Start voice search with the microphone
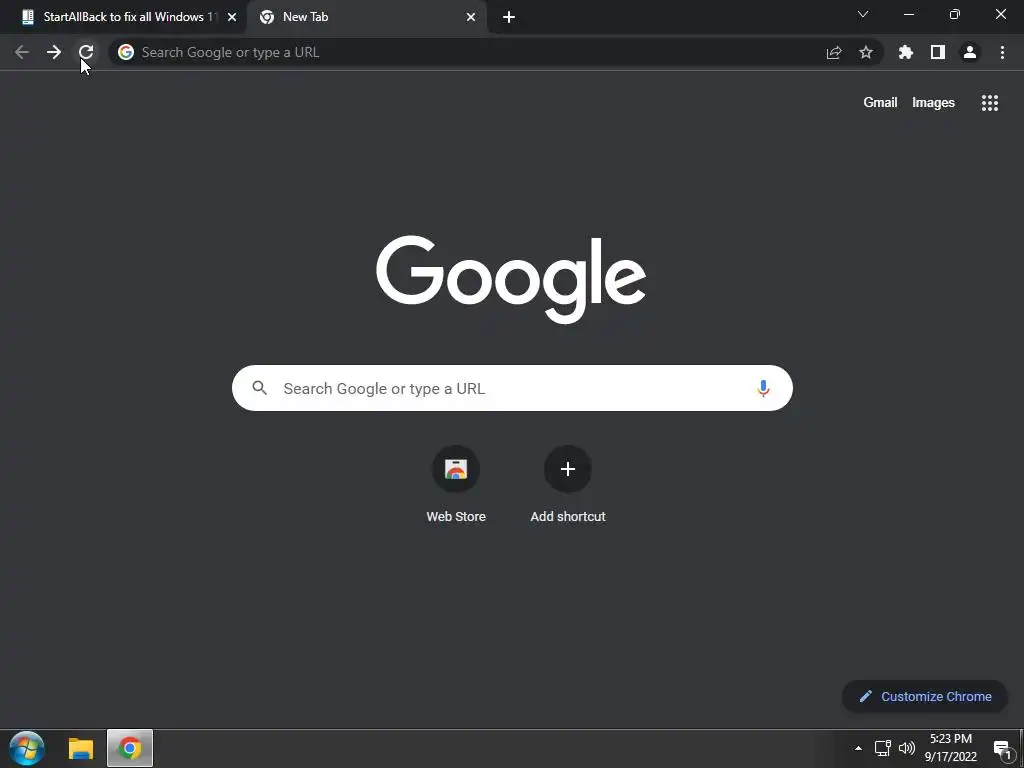The image size is (1024, 768). click(763, 389)
